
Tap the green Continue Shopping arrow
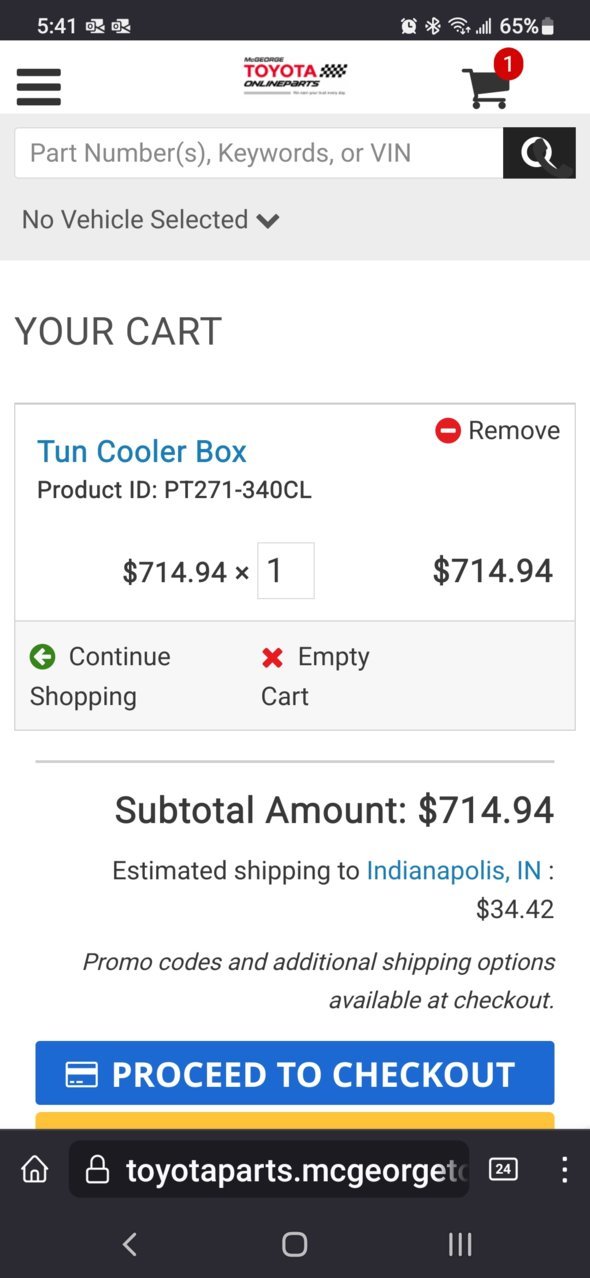click(42, 657)
